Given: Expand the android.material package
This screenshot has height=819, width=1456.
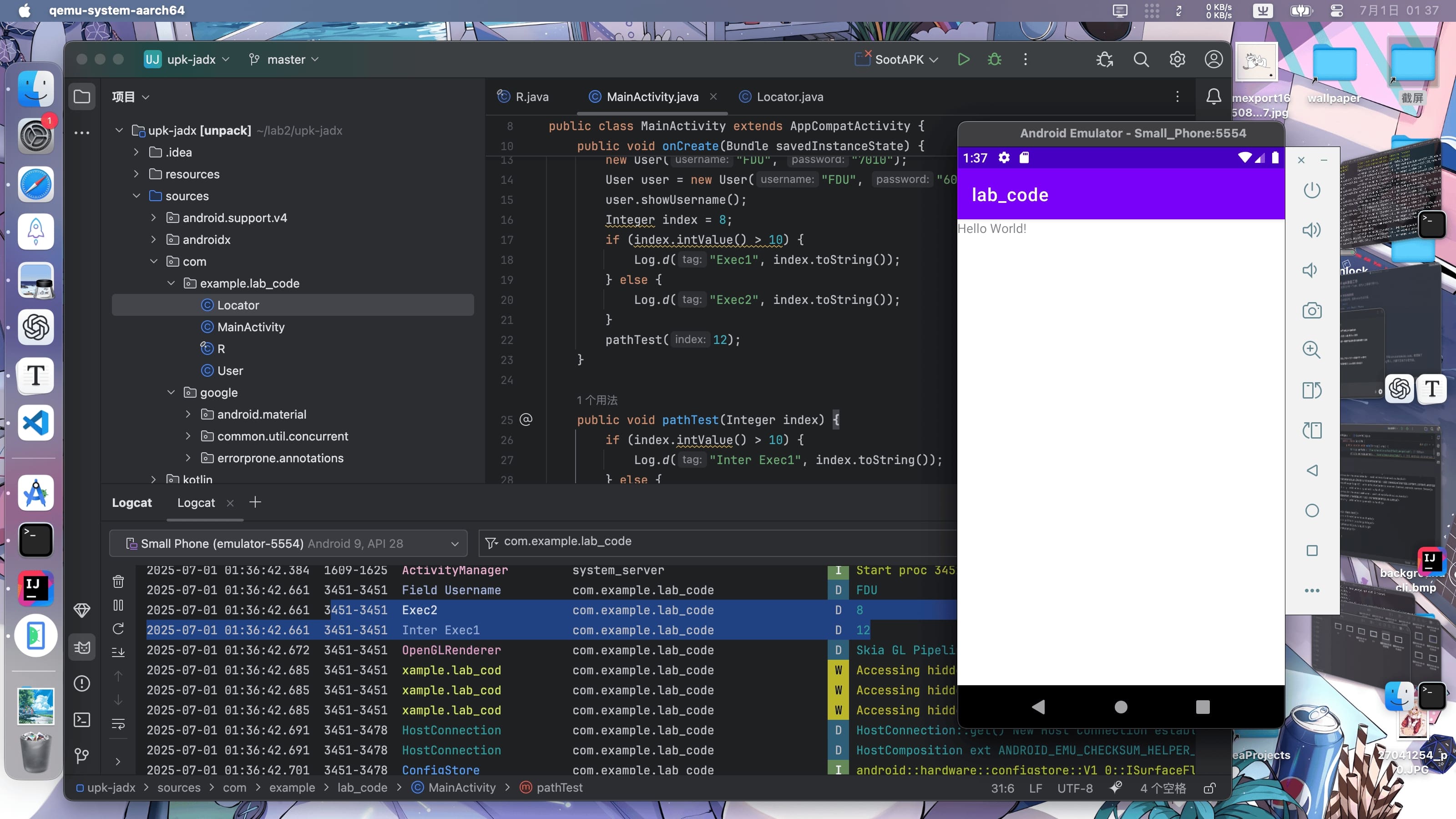Looking at the screenshot, I should [188, 415].
